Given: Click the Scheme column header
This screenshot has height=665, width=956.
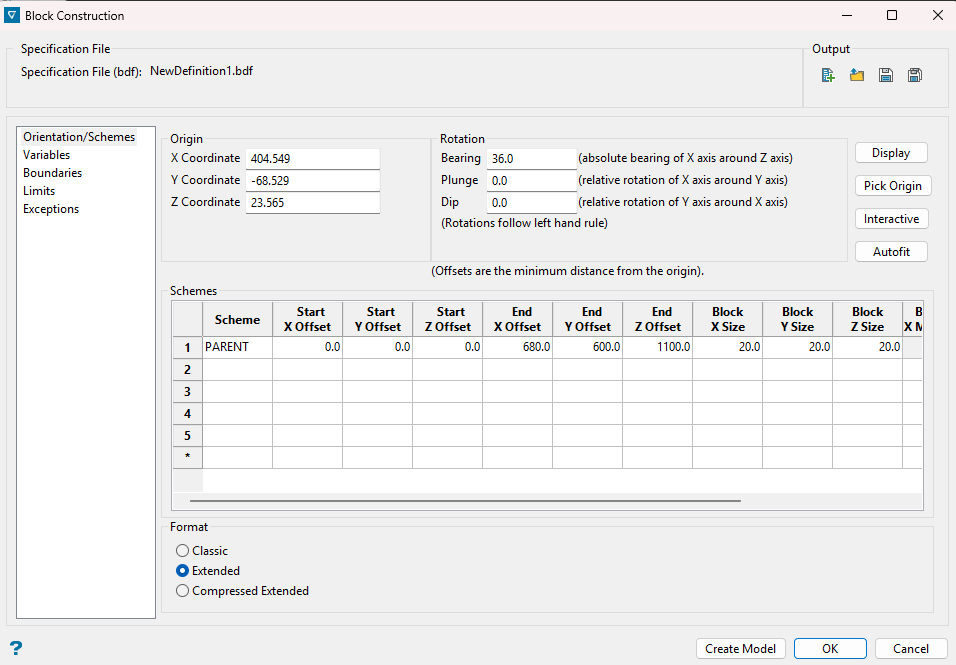Looking at the screenshot, I should 237,319.
